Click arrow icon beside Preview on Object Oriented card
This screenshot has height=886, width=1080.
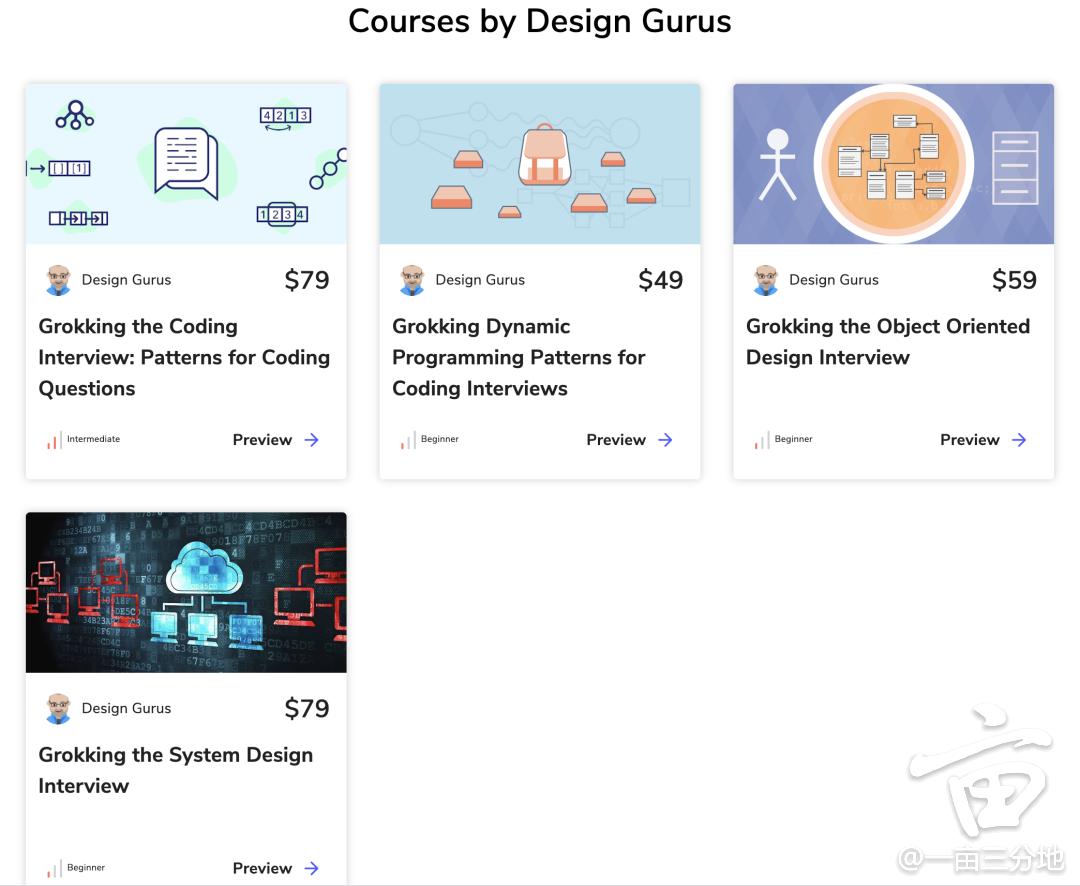click(1019, 440)
